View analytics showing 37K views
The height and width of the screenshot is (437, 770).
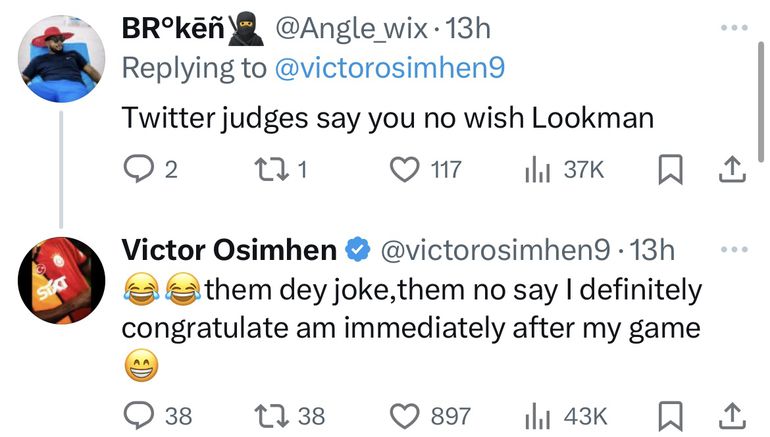[536, 170]
